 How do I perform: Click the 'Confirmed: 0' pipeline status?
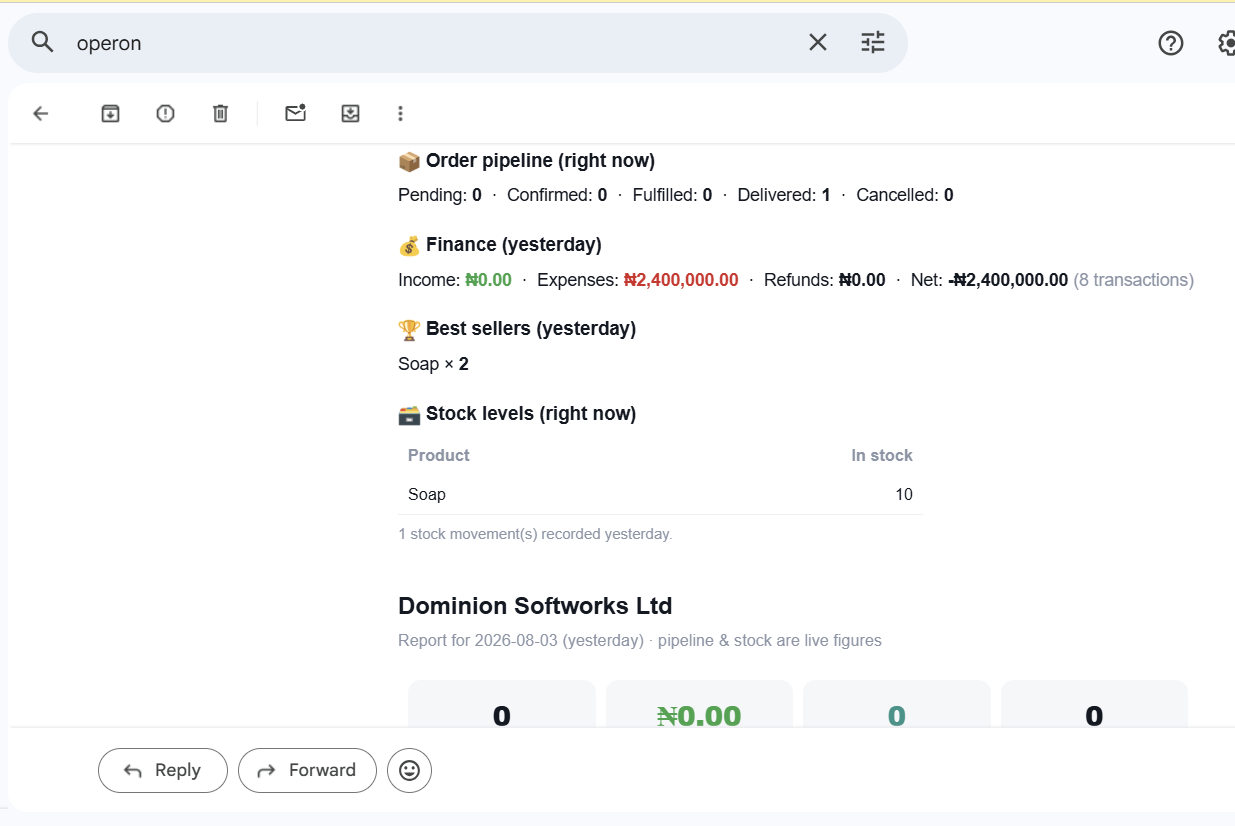tap(557, 196)
